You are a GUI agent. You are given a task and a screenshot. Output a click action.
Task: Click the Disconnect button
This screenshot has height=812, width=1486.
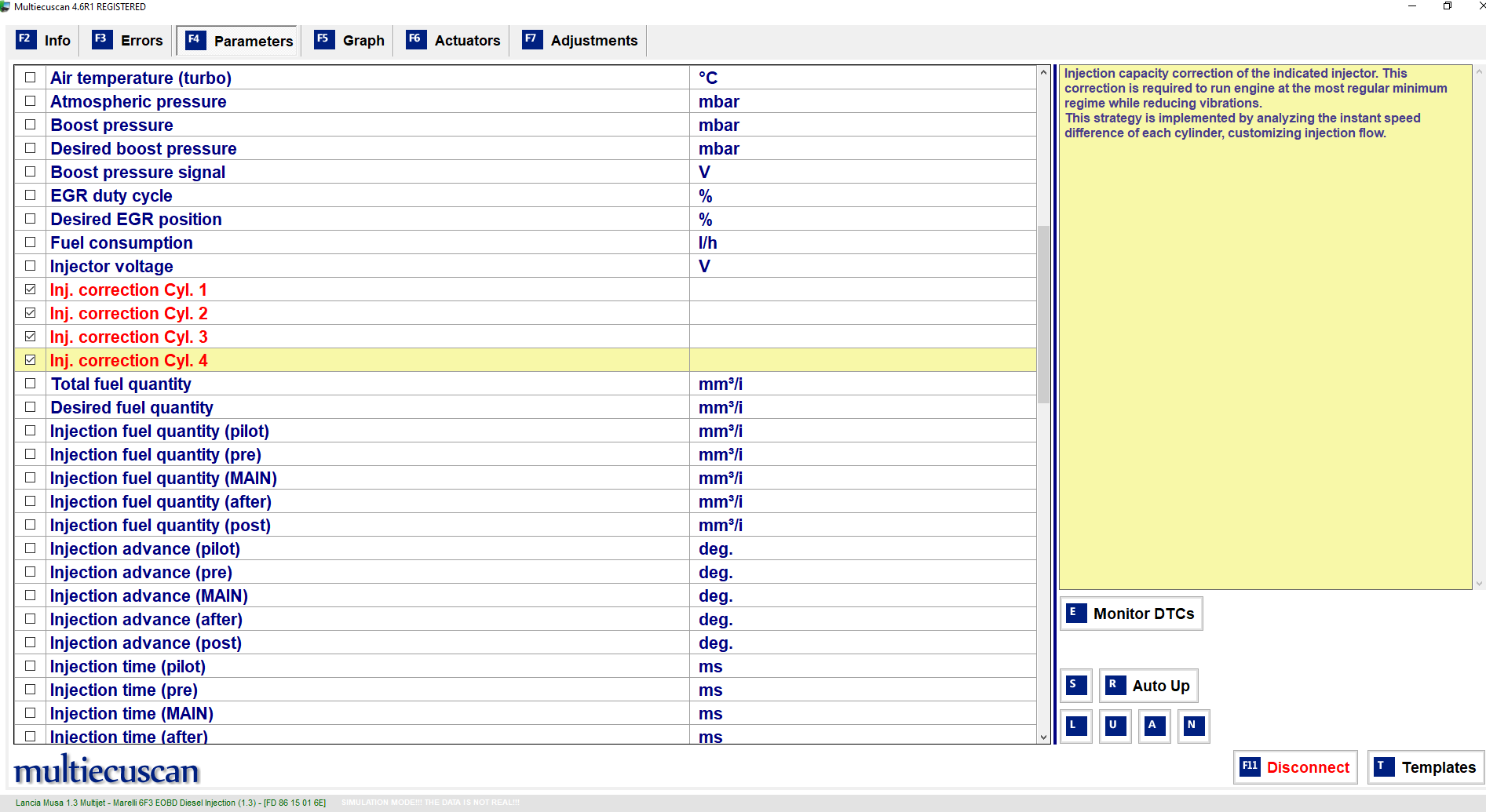click(1295, 767)
